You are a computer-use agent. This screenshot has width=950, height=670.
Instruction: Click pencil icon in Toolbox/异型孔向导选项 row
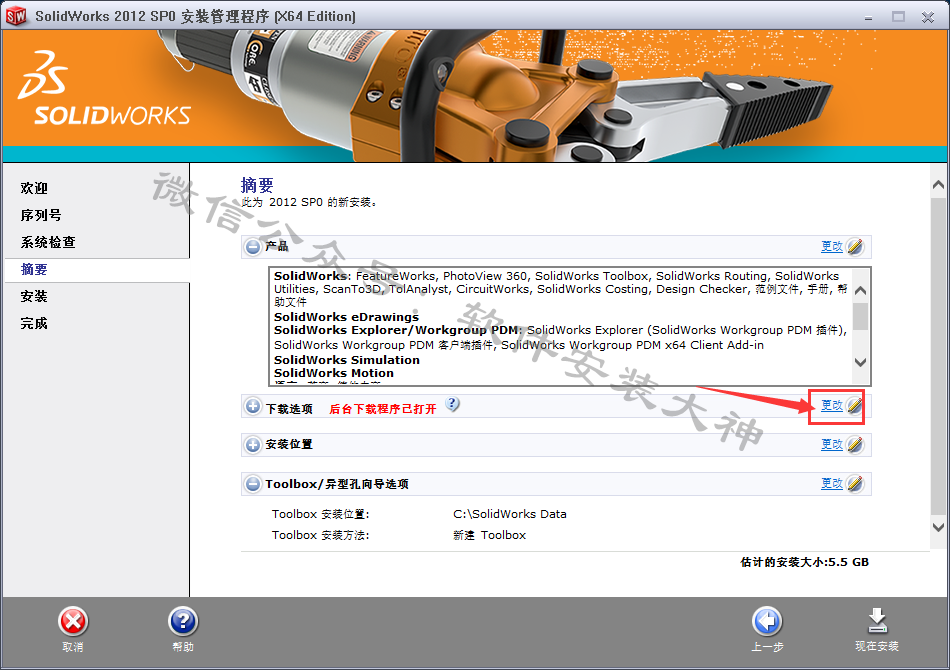[x=855, y=483]
